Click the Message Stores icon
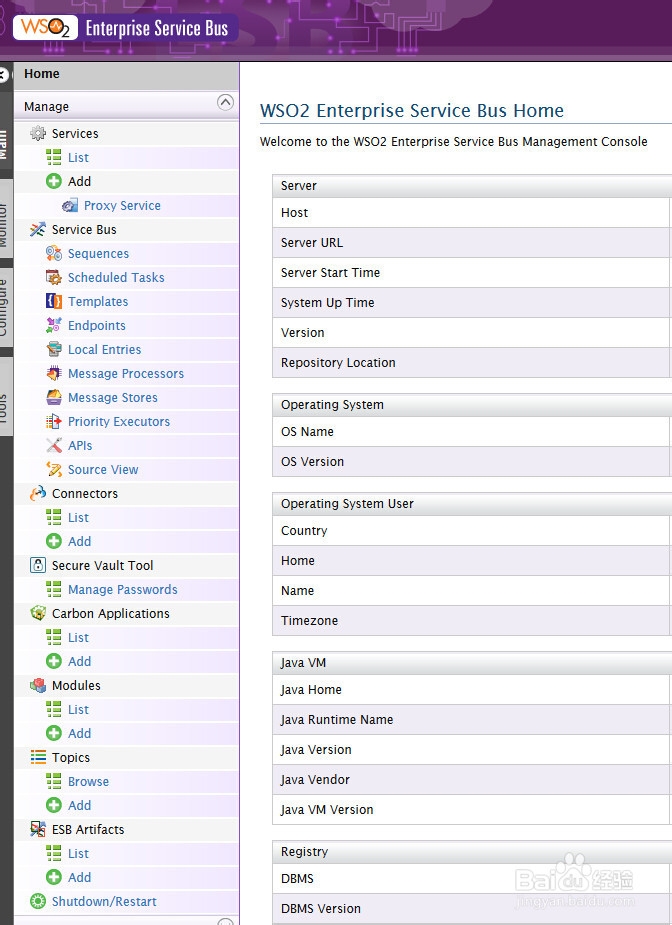The width and height of the screenshot is (672, 925). 54,398
